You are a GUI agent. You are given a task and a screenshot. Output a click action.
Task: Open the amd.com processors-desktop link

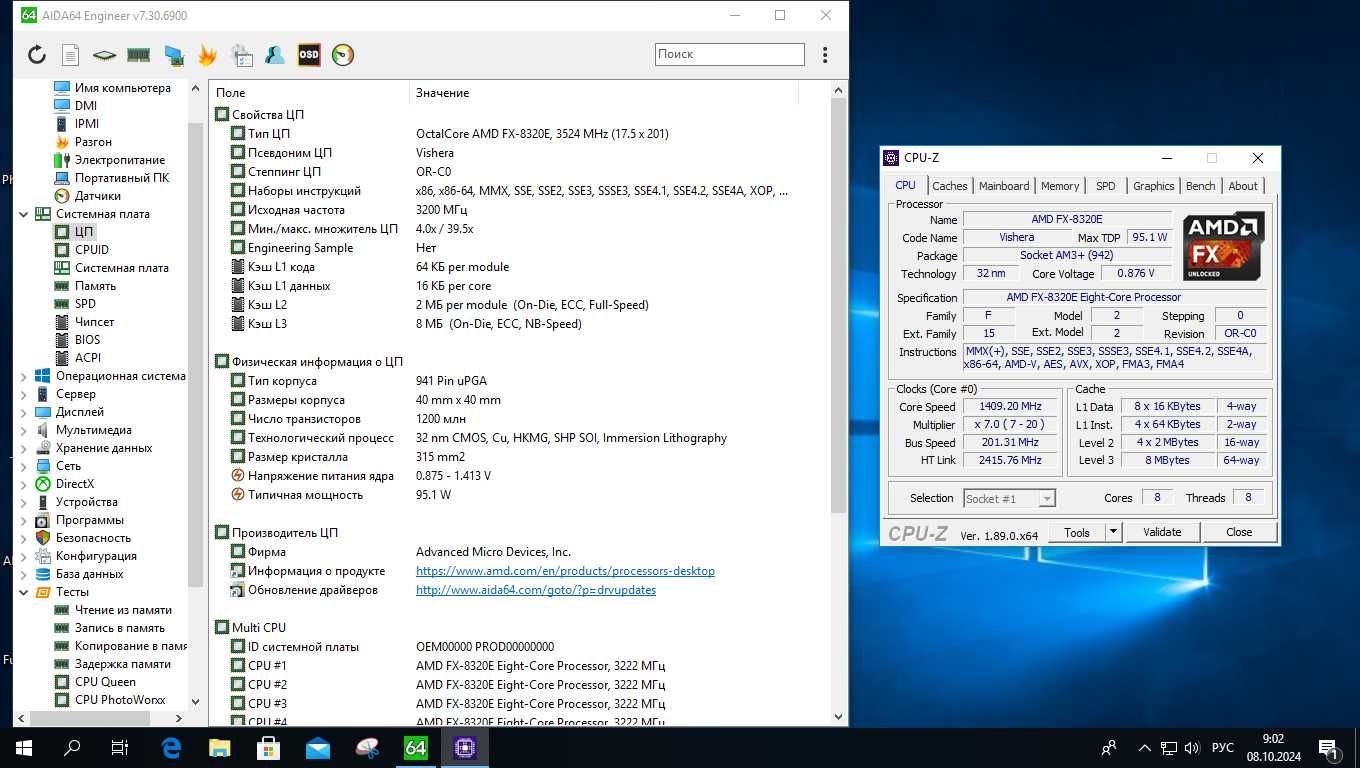pos(565,571)
